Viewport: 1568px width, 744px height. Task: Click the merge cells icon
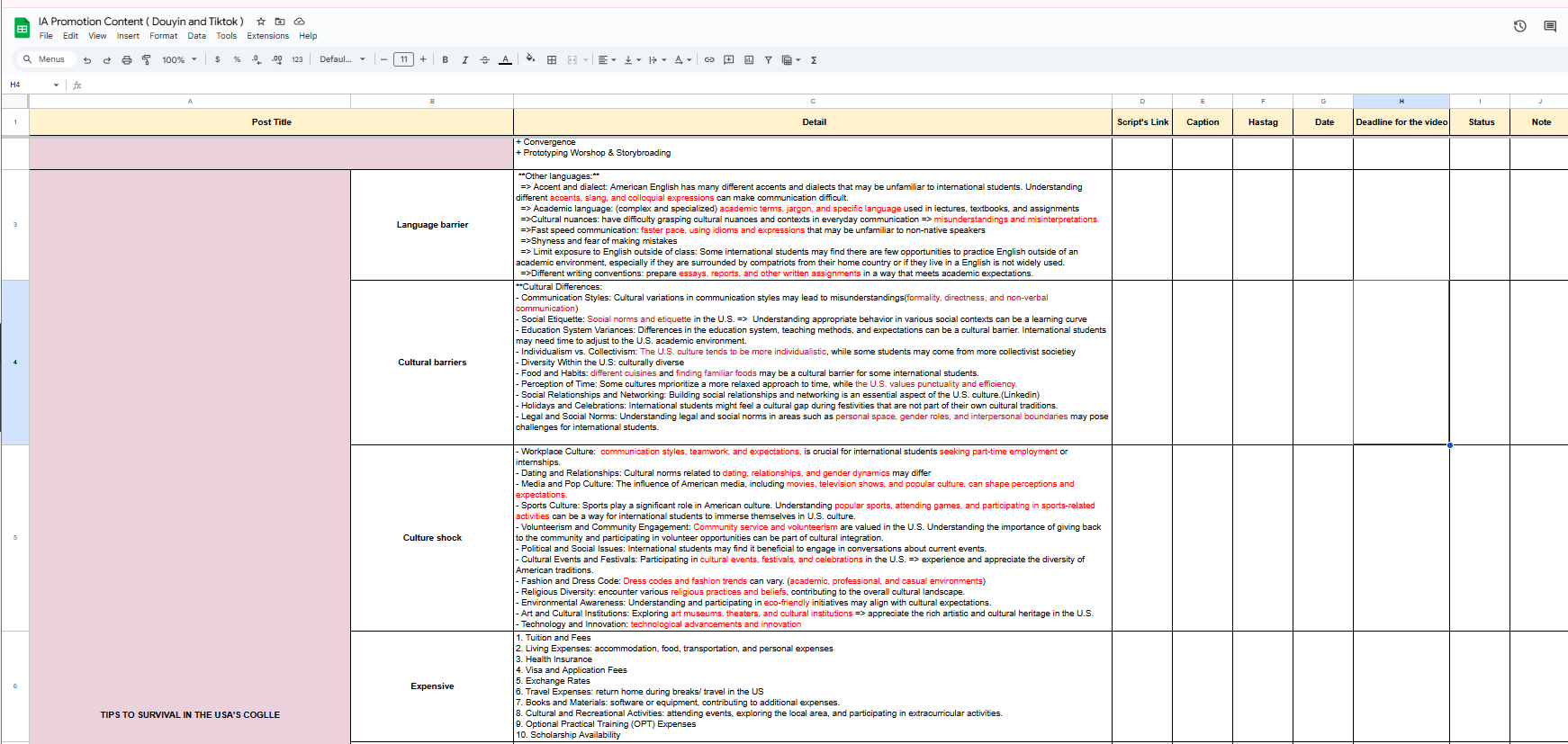(x=572, y=60)
